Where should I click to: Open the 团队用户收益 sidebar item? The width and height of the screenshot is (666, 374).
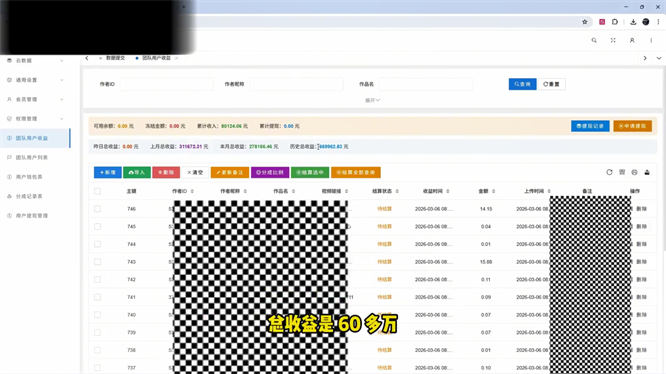click(35, 138)
